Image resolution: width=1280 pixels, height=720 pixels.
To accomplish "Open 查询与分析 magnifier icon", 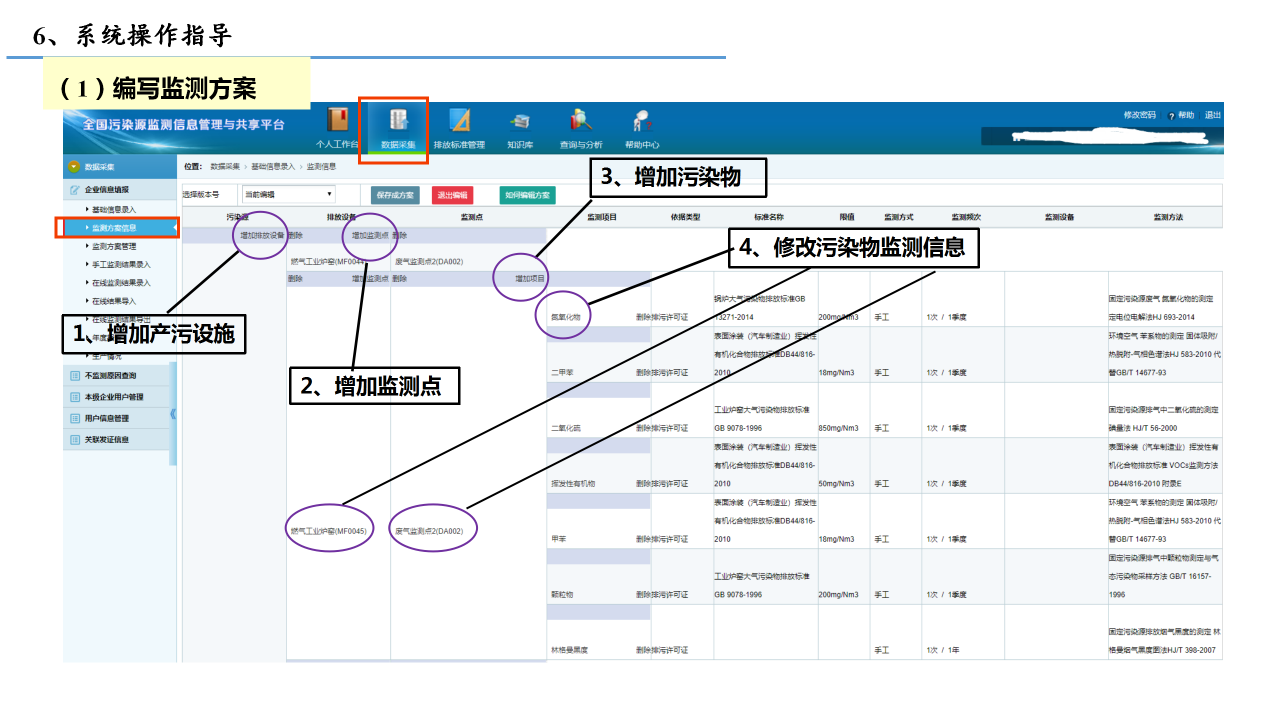I will (x=581, y=121).
